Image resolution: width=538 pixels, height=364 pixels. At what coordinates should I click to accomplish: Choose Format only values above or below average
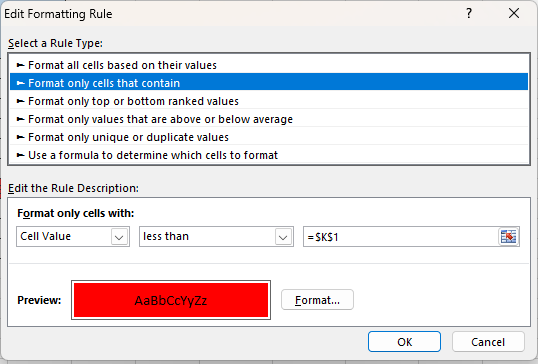[x=269, y=119]
